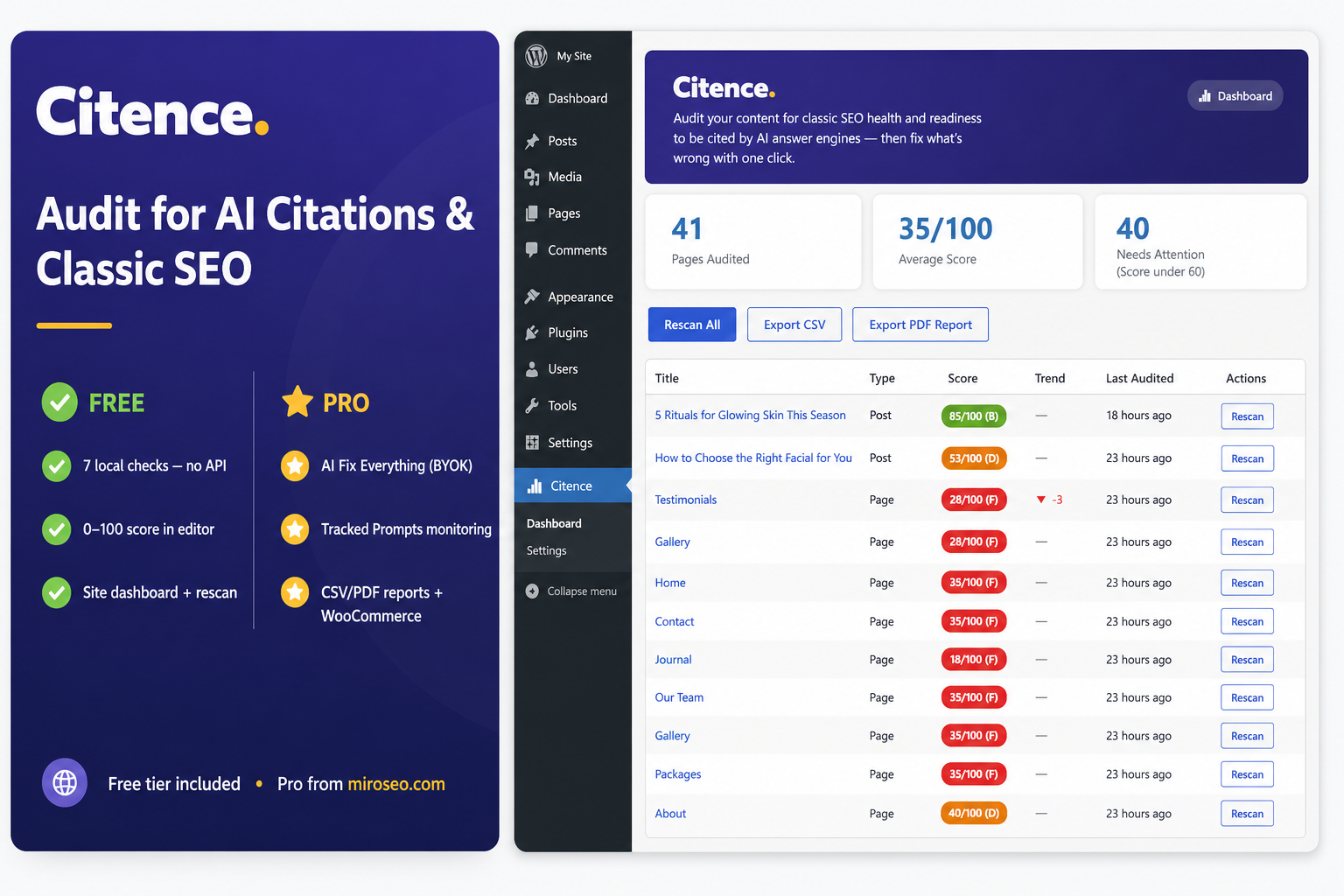The image size is (1344, 896).
Task: Rescan the Journal page row
Action: 1247,660
